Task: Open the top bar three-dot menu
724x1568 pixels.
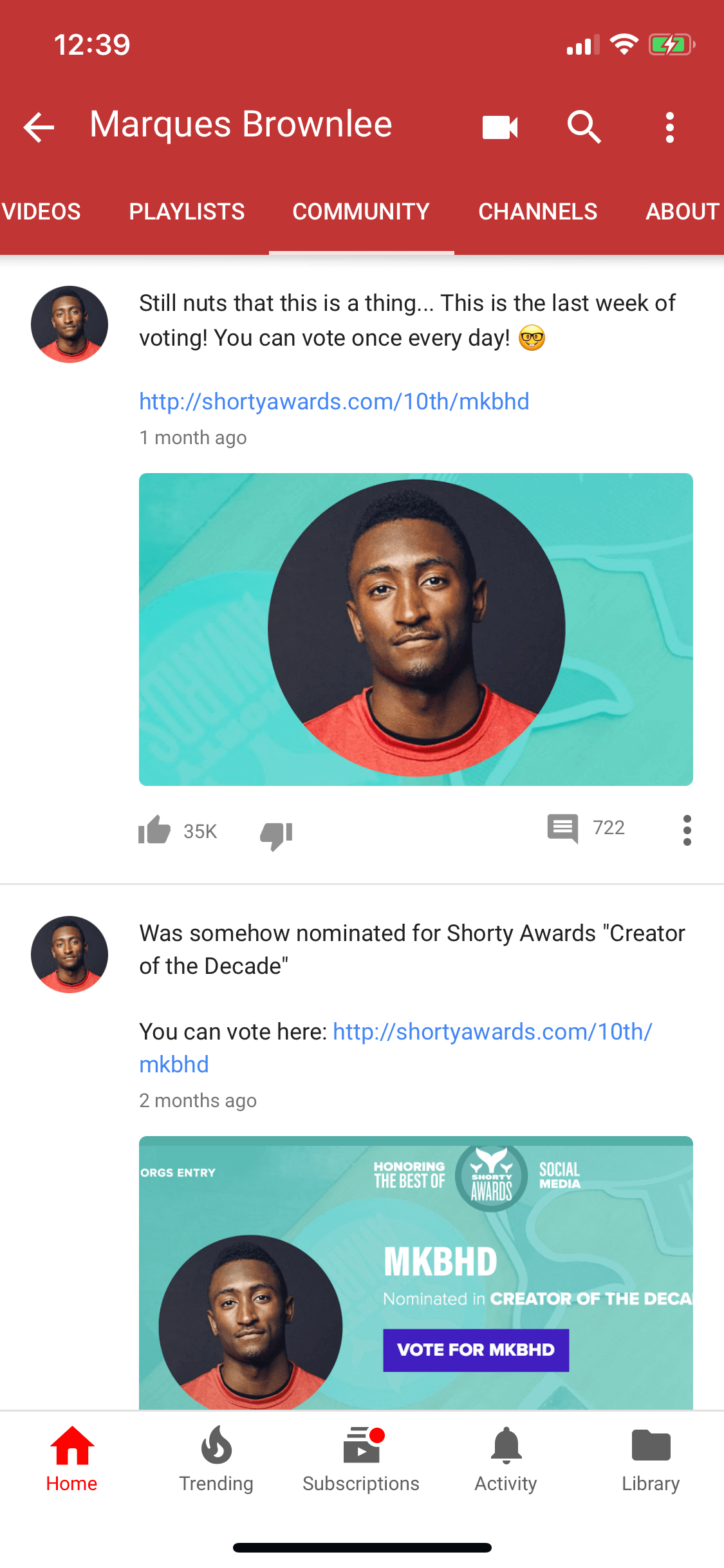Action: point(670,127)
